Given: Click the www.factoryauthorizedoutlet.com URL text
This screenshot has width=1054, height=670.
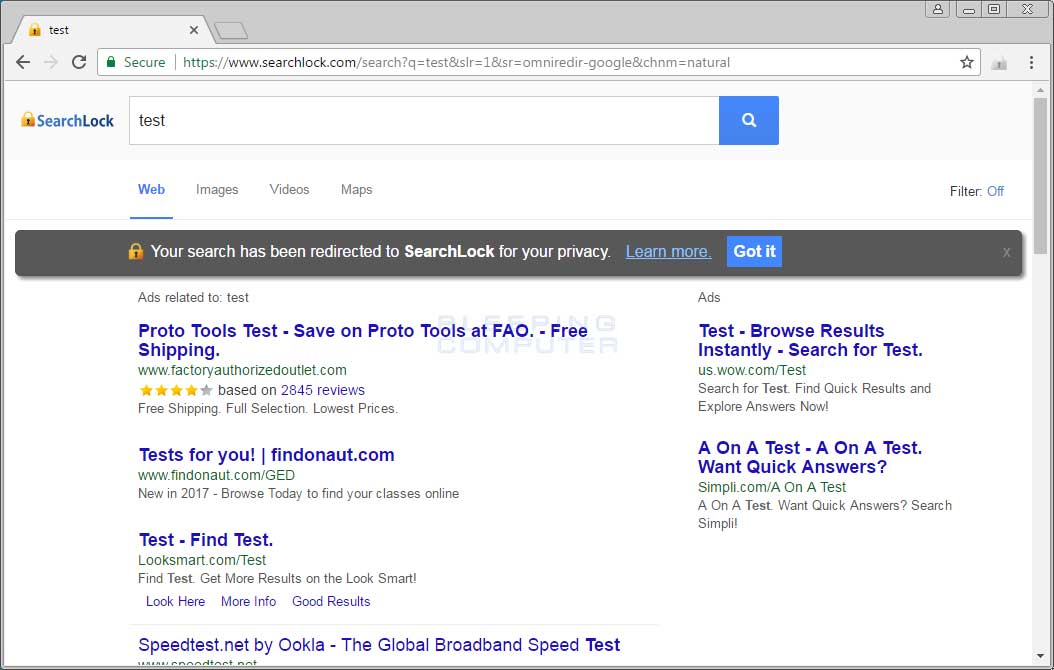Looking at the screenshot, I should (x=242, y=370).
